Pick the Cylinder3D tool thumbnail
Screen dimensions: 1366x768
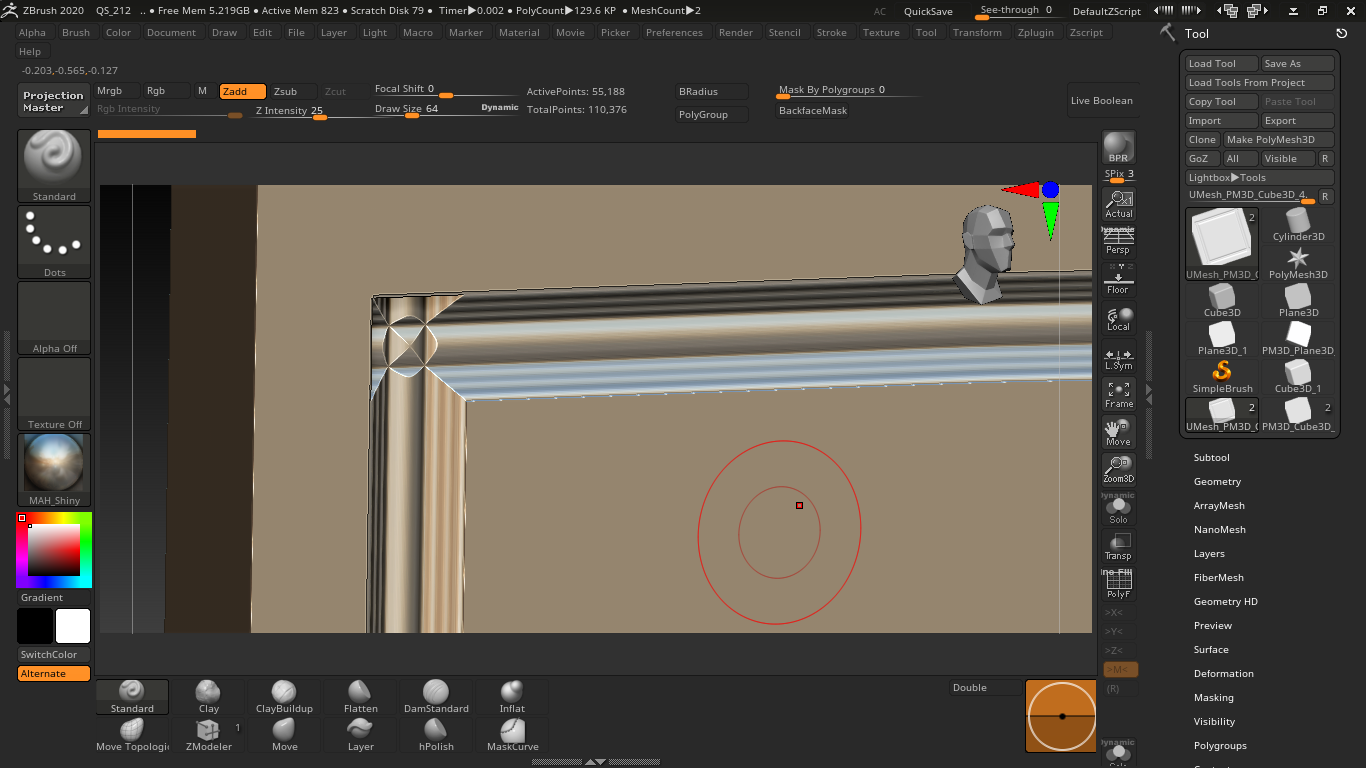coord(1298,225)
